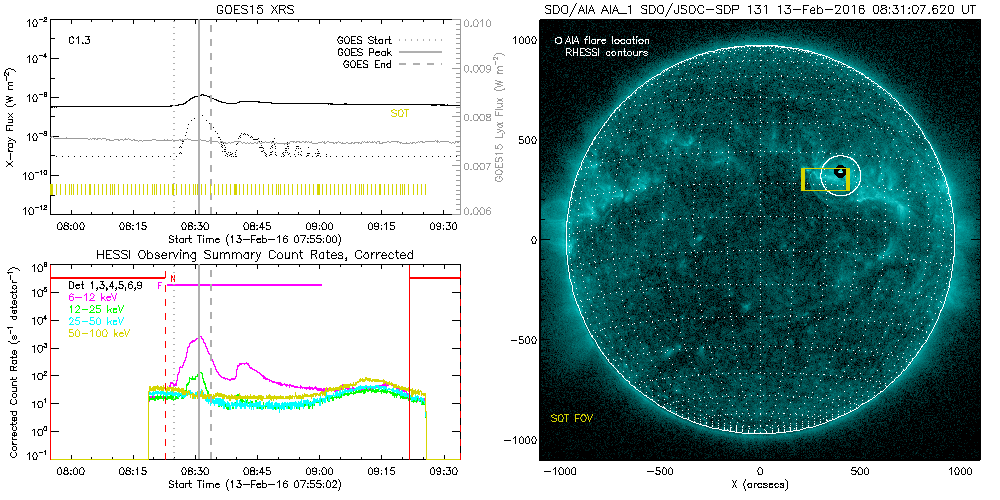Click the black flare location marker on Sun

pyautogui.click(x=840, y=172)
